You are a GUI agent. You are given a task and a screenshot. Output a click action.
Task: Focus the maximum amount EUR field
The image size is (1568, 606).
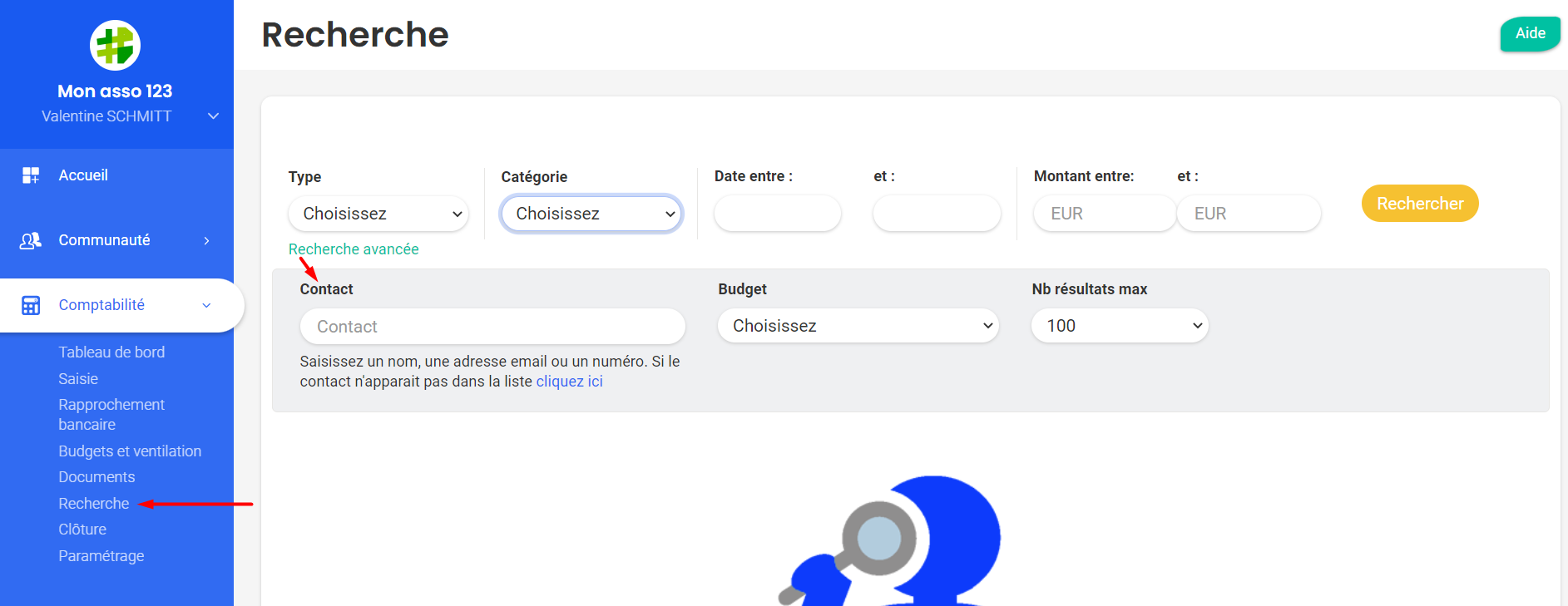point(1249,214)
